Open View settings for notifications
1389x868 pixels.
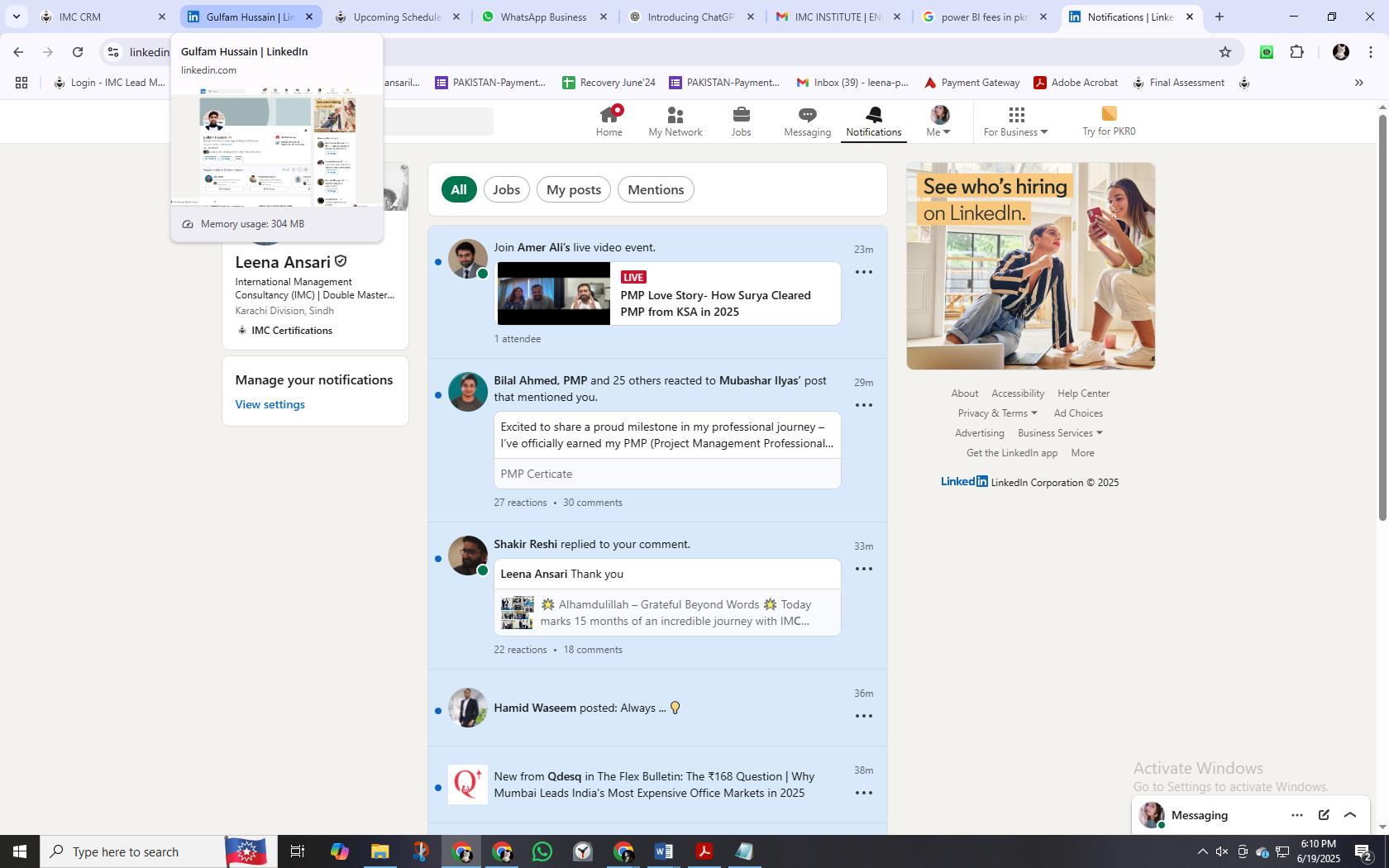pyautogui.click(x=270, y=404)
